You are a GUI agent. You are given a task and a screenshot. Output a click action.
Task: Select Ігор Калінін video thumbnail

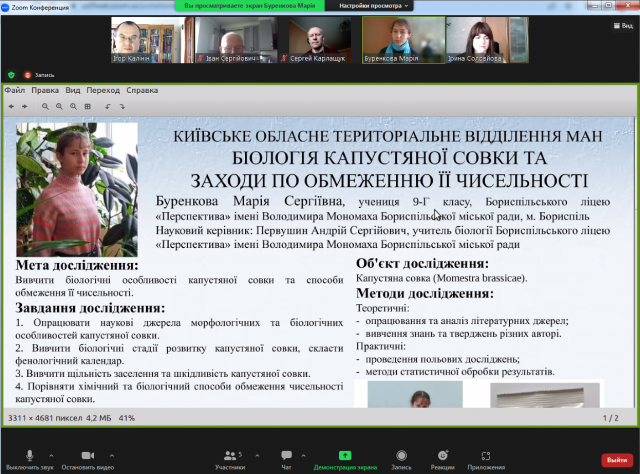click(152, 40)
